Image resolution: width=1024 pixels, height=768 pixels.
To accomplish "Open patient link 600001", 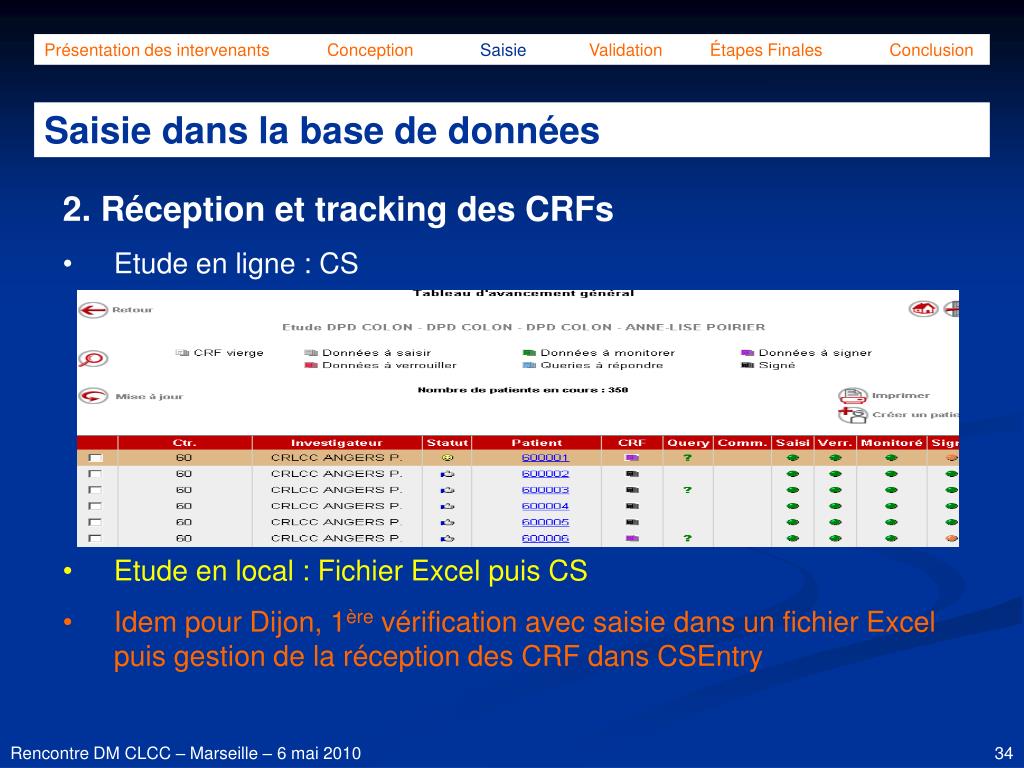I will (x=545, y=458).
